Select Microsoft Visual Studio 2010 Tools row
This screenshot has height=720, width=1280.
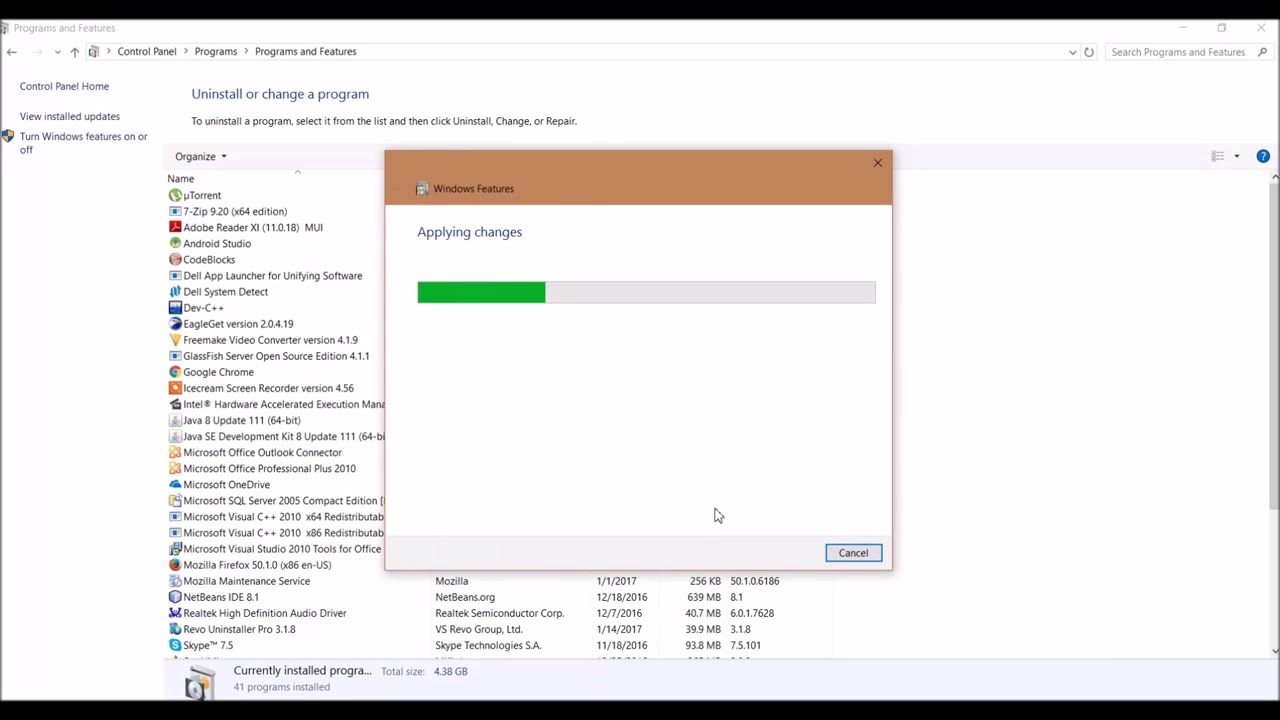pos(276,548)
